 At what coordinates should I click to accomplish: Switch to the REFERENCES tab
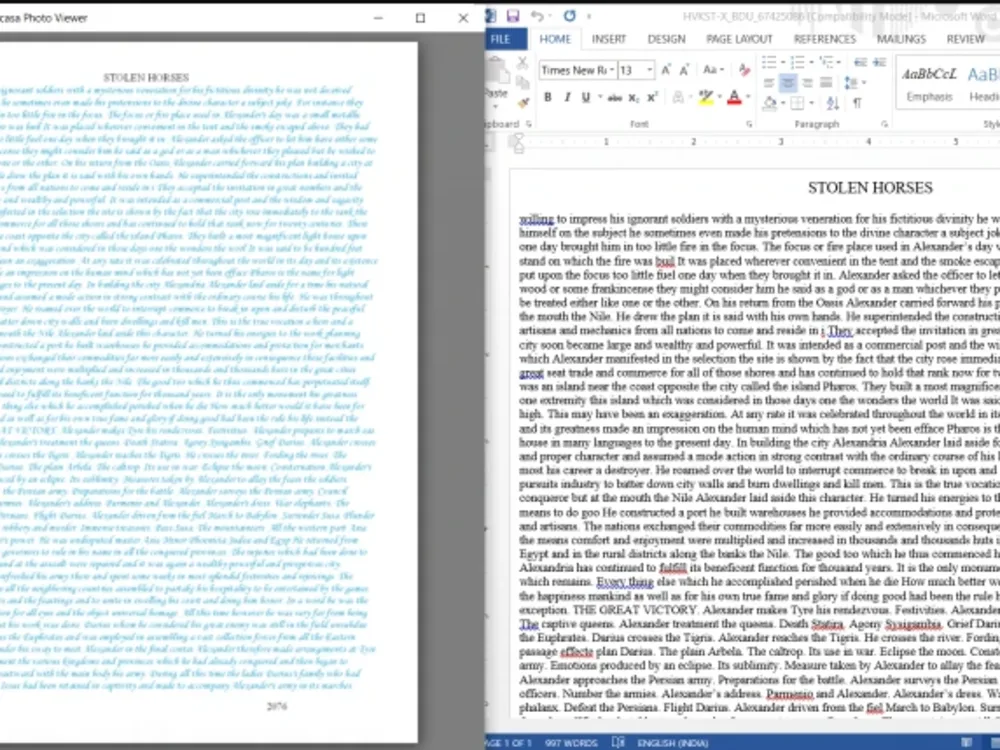pyautogui.click(x=825, y=39)
